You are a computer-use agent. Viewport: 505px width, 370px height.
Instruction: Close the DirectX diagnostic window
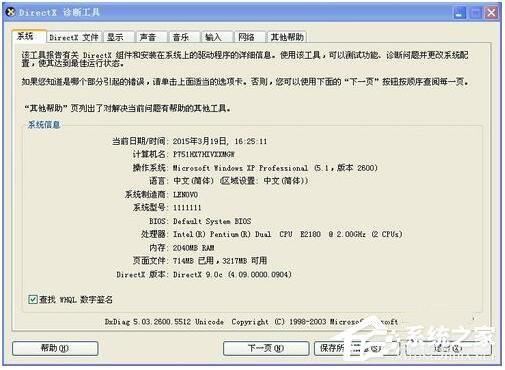click(x=491, y=13)
